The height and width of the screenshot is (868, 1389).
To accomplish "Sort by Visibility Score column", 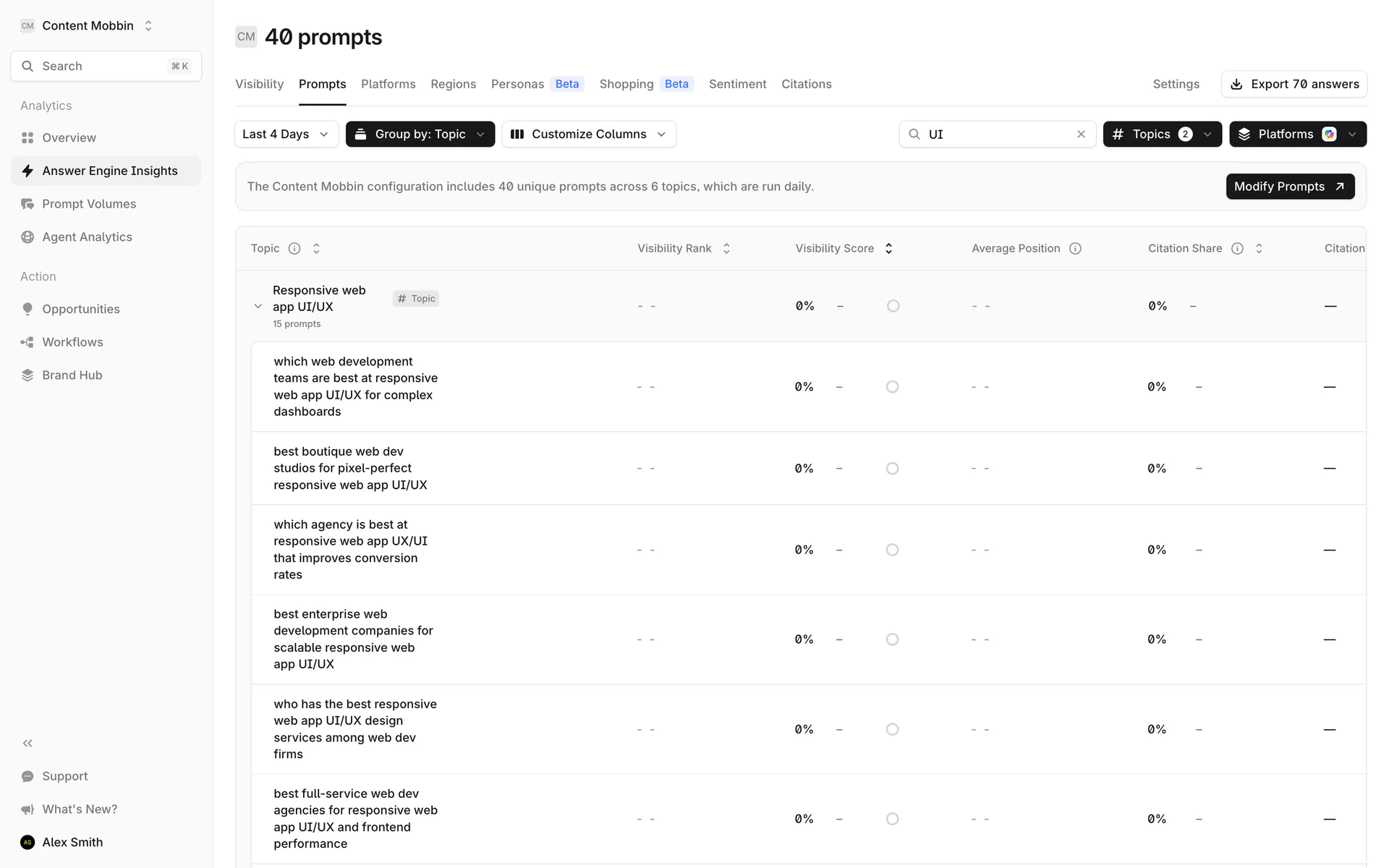I will [x=888, y=249].
